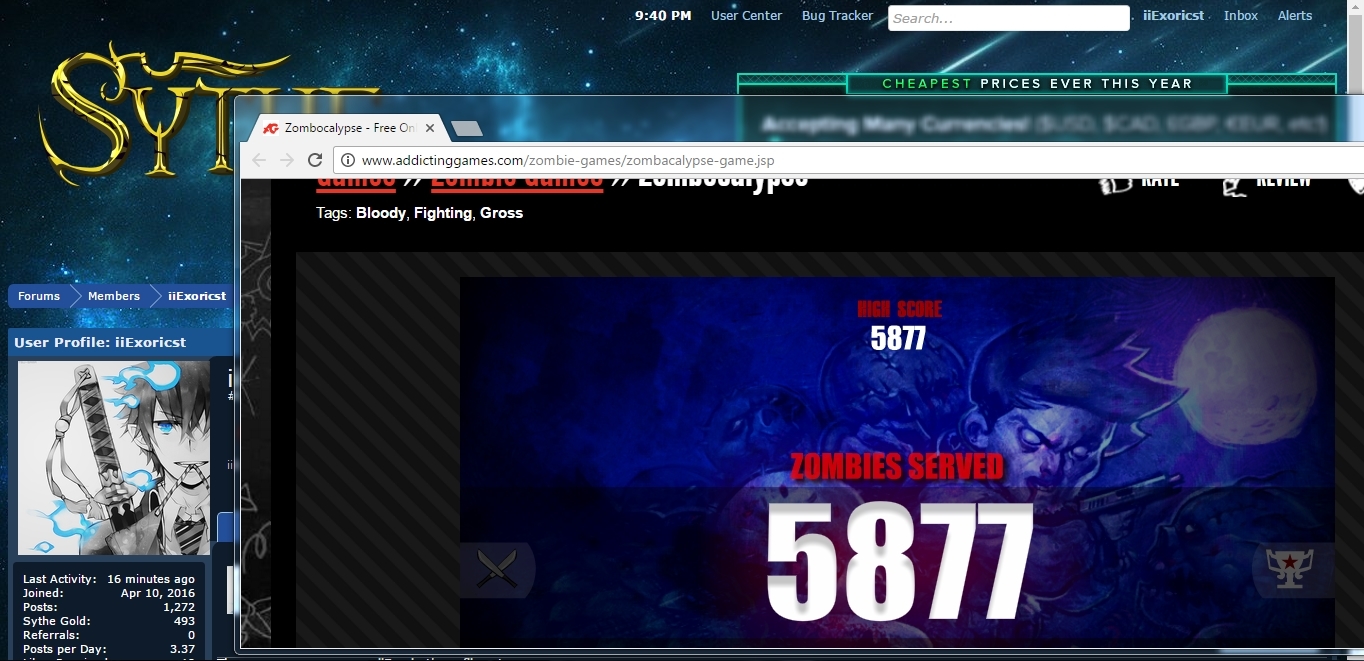This screenshot has width=1364, height=661.
Task: Click the Posts per Day 3.37 value
Action: 183,649
